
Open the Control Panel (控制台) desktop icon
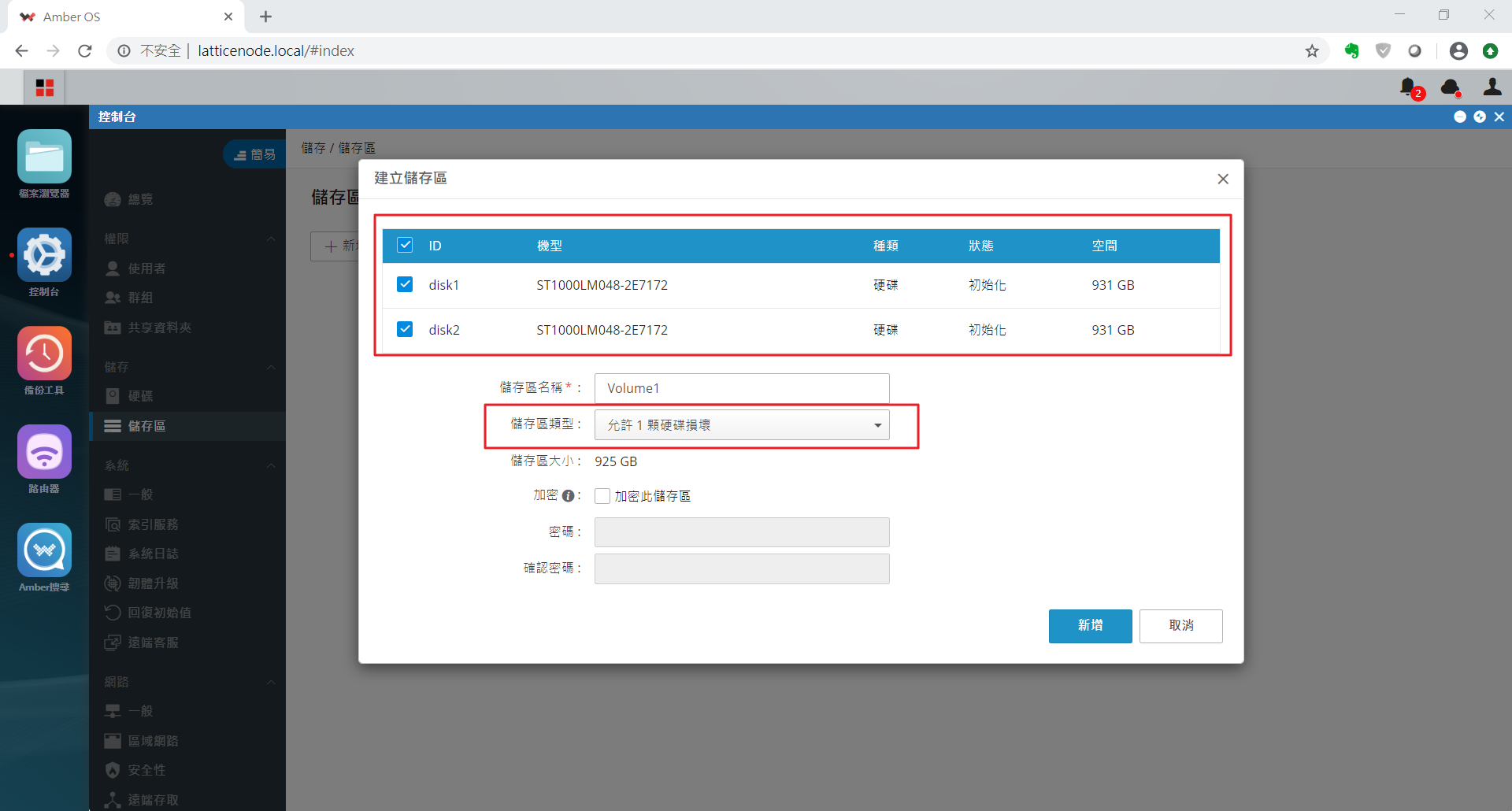pyautogui.click(x=44, y=255)
